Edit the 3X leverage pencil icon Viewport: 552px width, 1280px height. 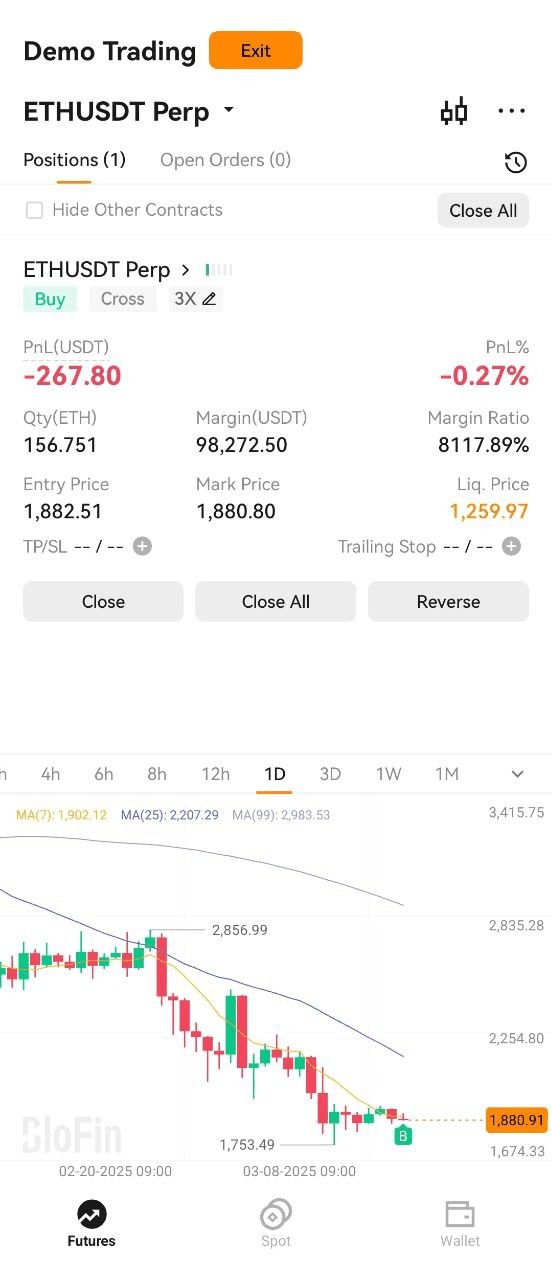pos(209,299)
